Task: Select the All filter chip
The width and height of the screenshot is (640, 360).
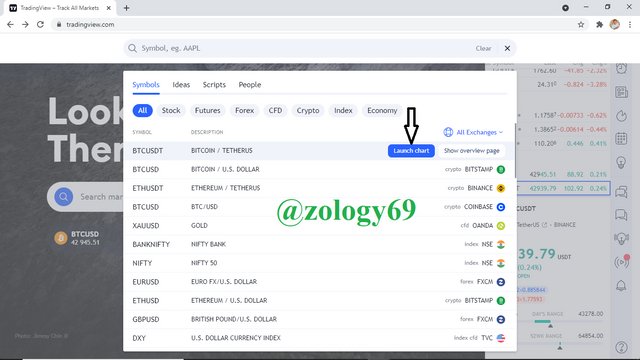Action: click(142, 111)
